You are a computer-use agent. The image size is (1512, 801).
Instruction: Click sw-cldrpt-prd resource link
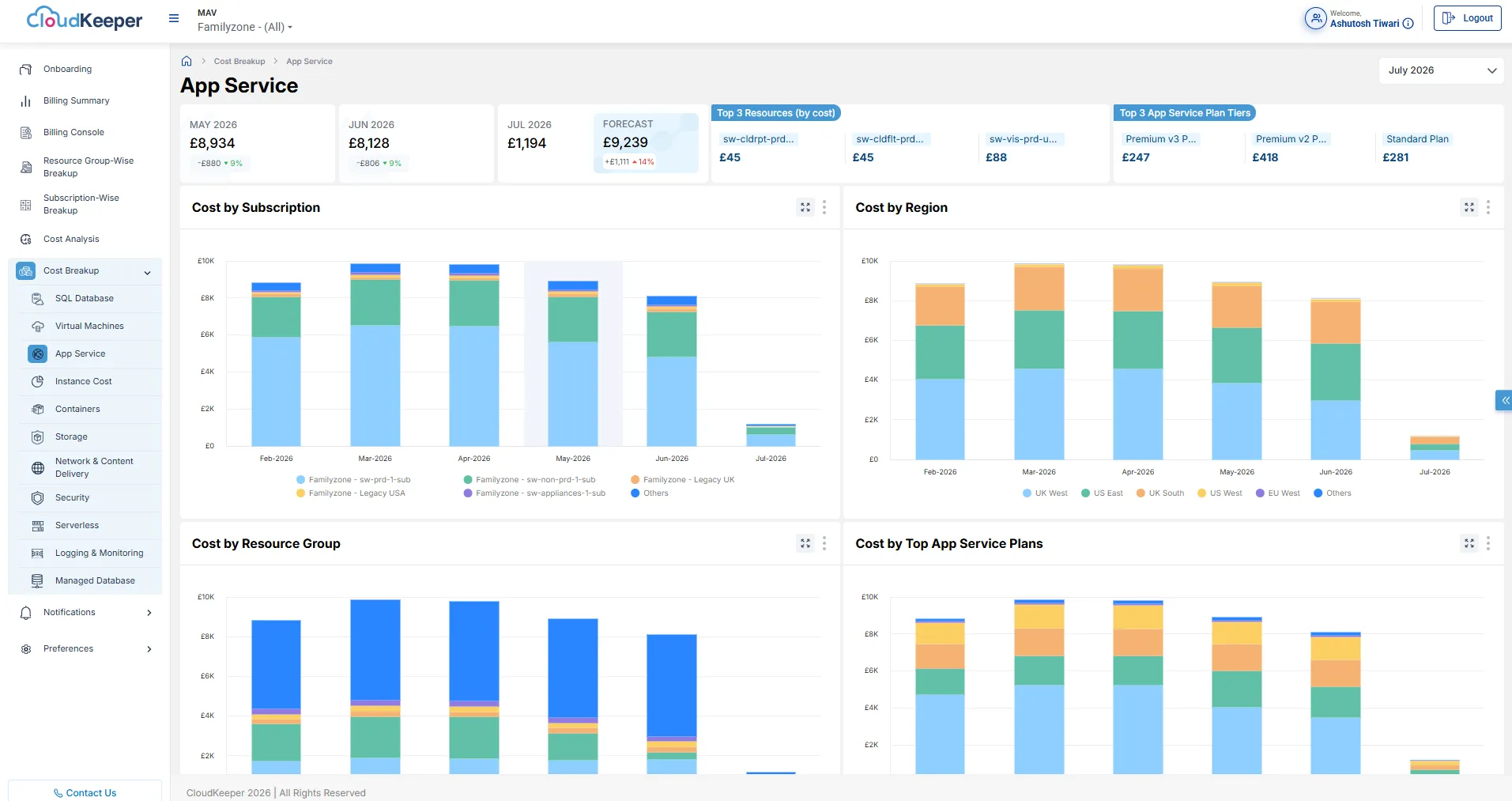(759, 139)
